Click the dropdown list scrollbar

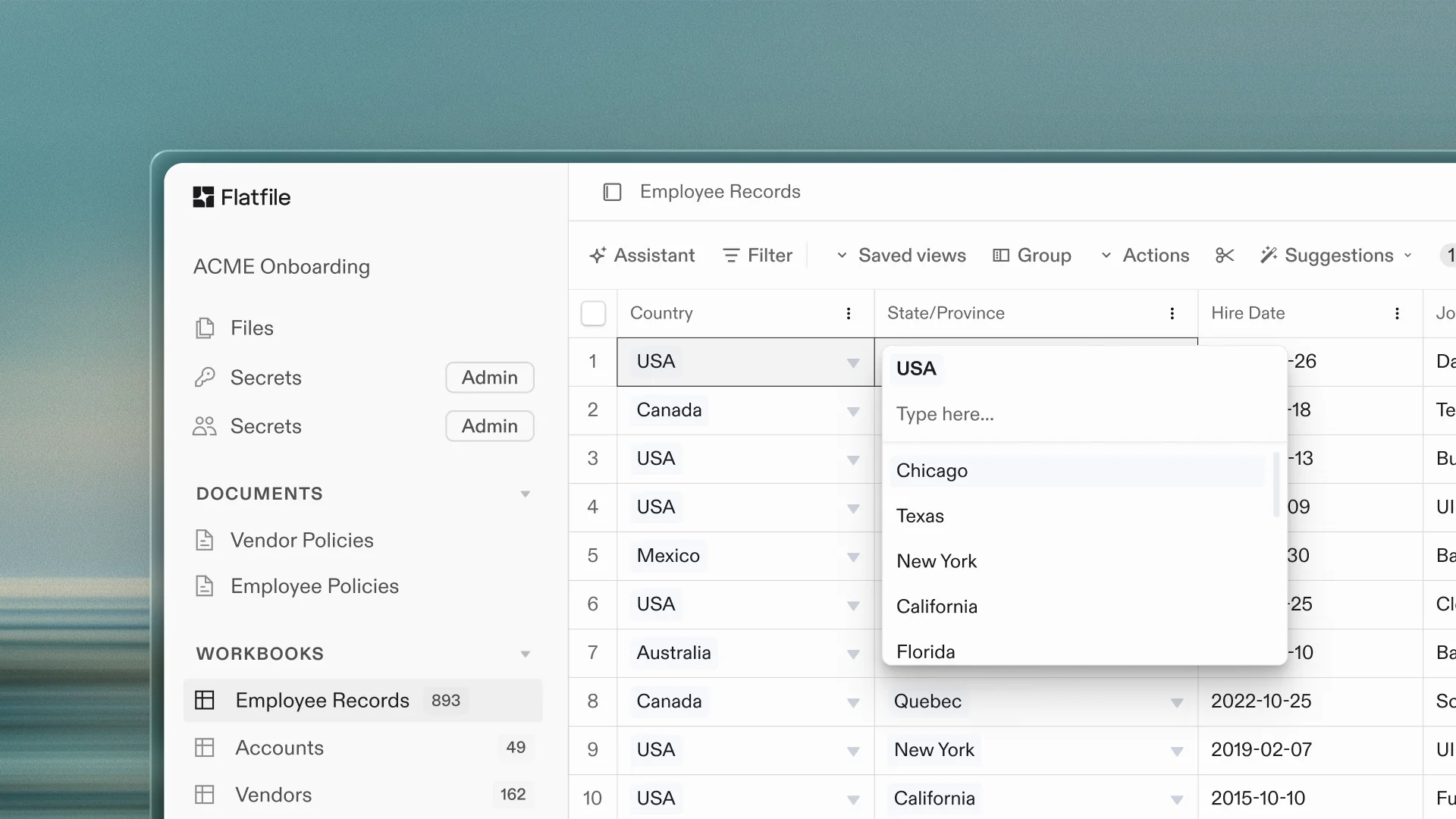click(x=1276, y=485)
